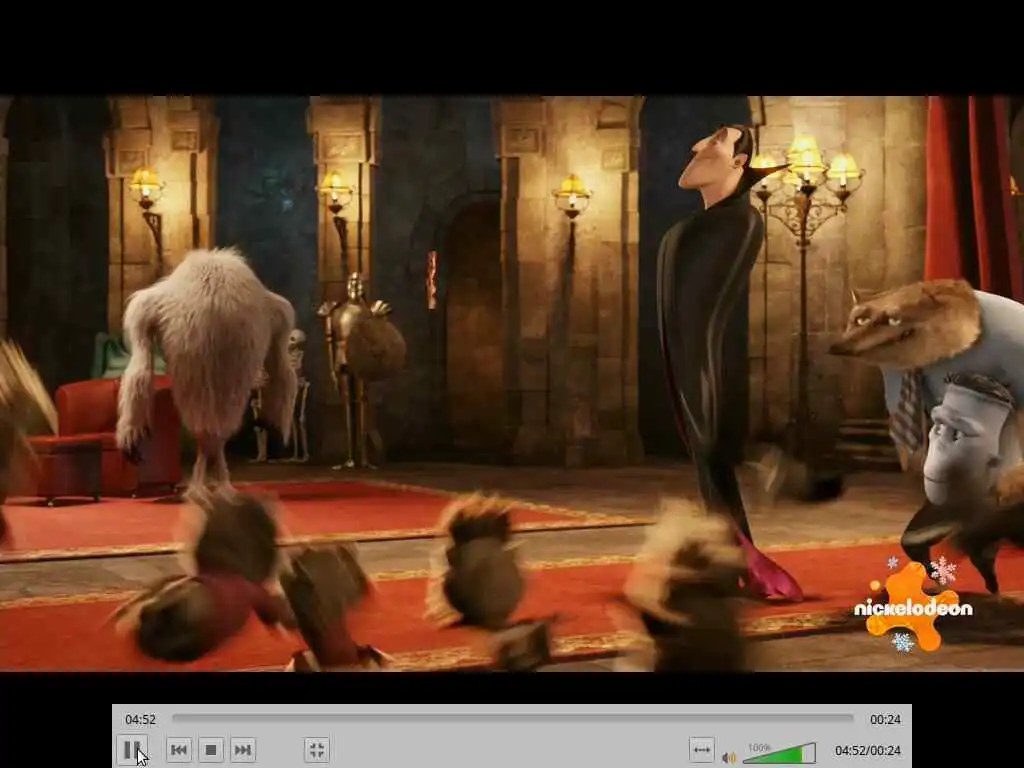
Task: Adjust the green volume slider
Action: pos(780,753)
